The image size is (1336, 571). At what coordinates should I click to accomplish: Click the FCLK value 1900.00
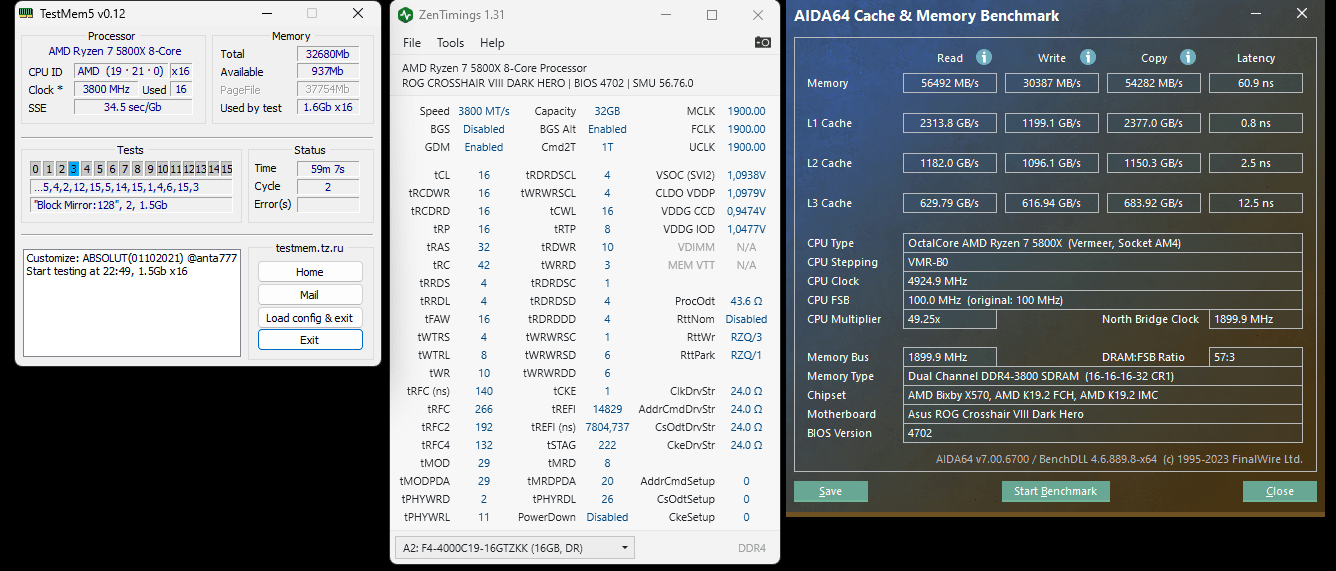746,129
